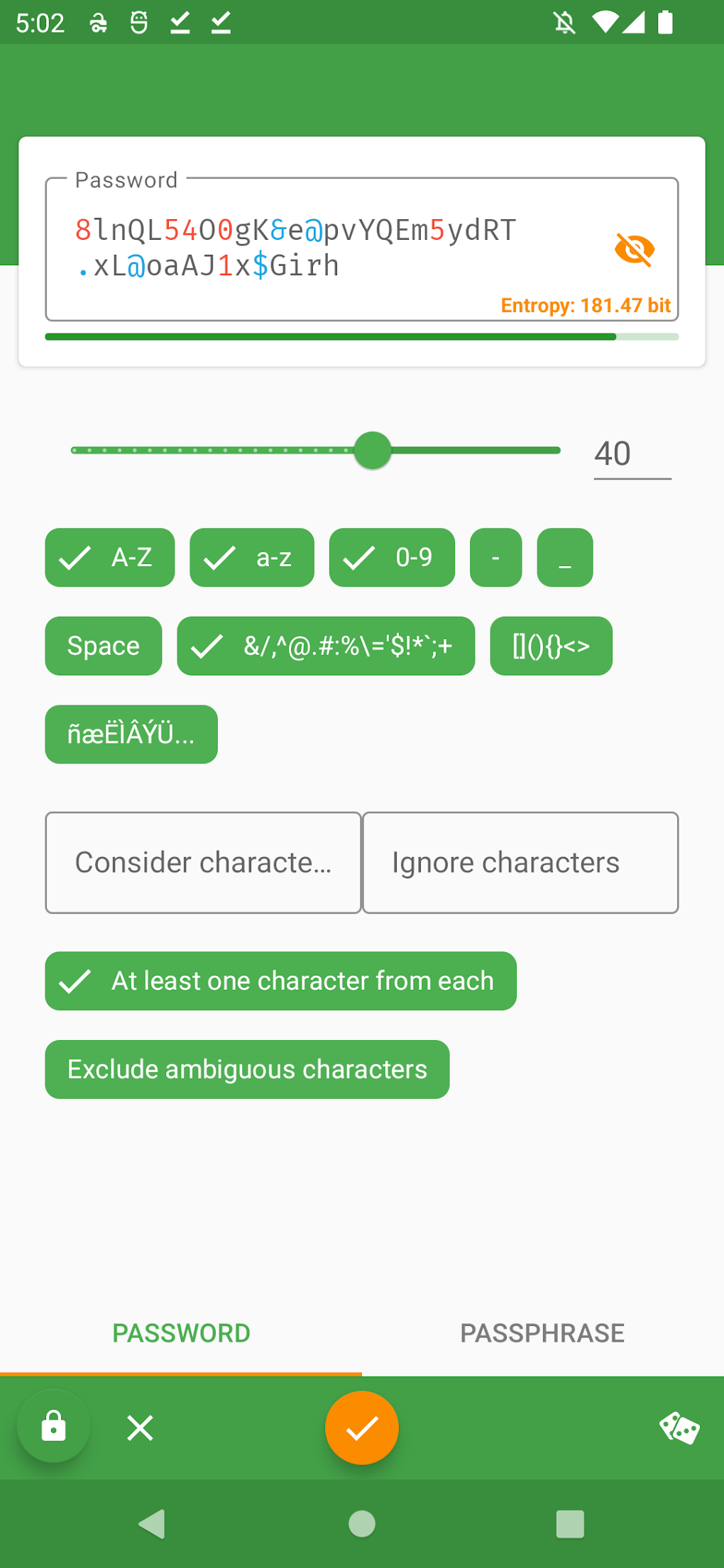Enable the bracket characters chip
The image size is (724, 1568).
(551, 646)
